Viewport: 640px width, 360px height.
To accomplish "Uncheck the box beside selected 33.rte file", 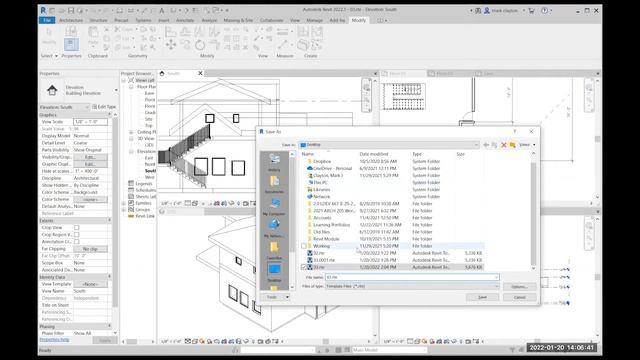I will point(304,267).
